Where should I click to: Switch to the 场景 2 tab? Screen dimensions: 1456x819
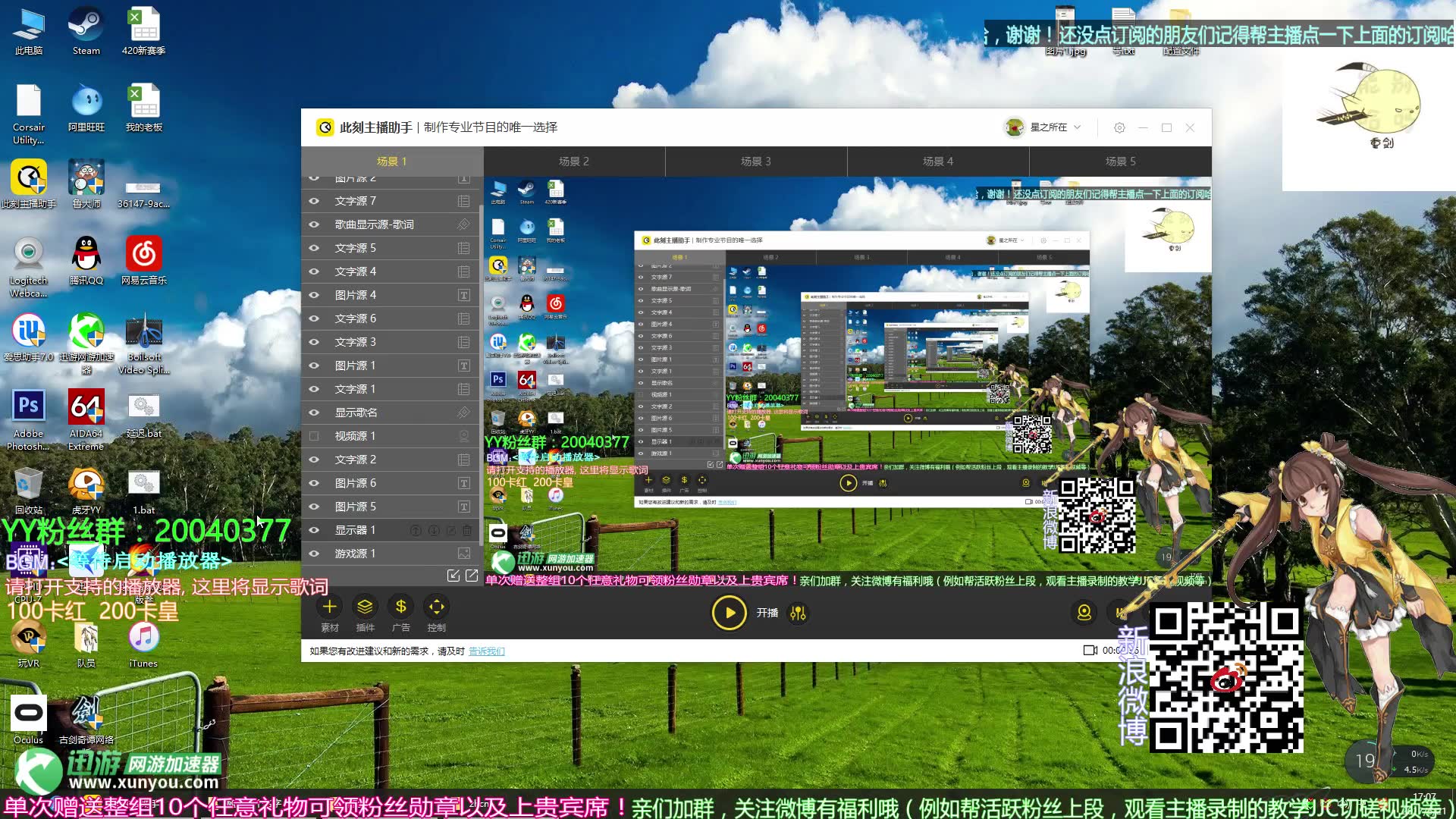tap(574, 162)
